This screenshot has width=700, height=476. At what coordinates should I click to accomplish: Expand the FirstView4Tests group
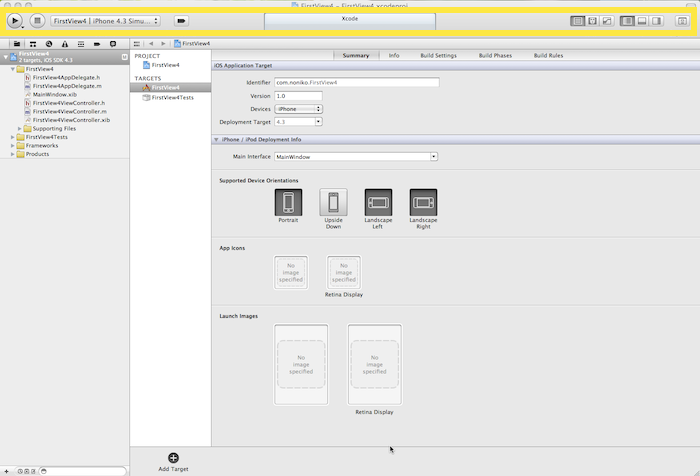12,137
